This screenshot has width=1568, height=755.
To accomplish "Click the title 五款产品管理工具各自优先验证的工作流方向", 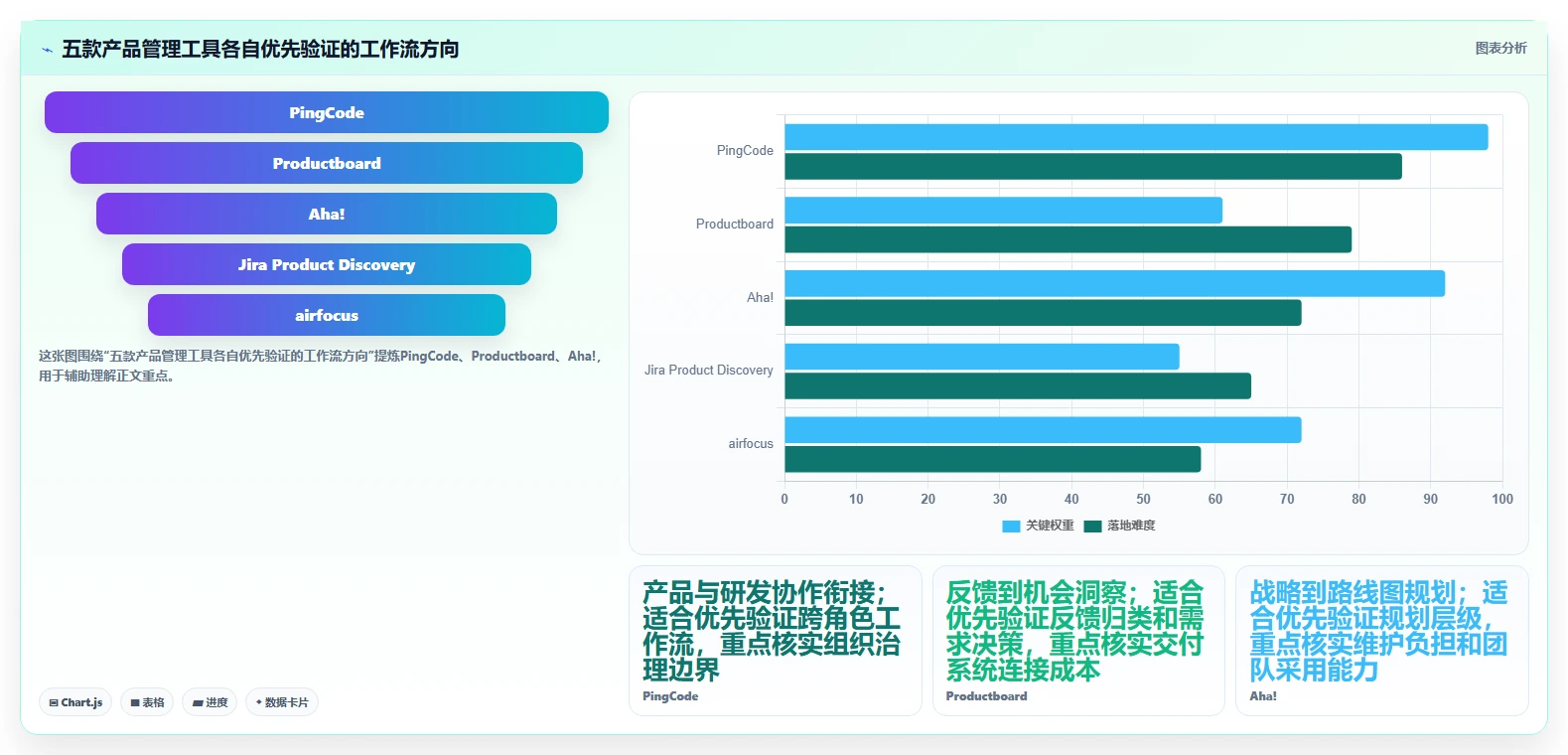I will click(x=260, y=49).
